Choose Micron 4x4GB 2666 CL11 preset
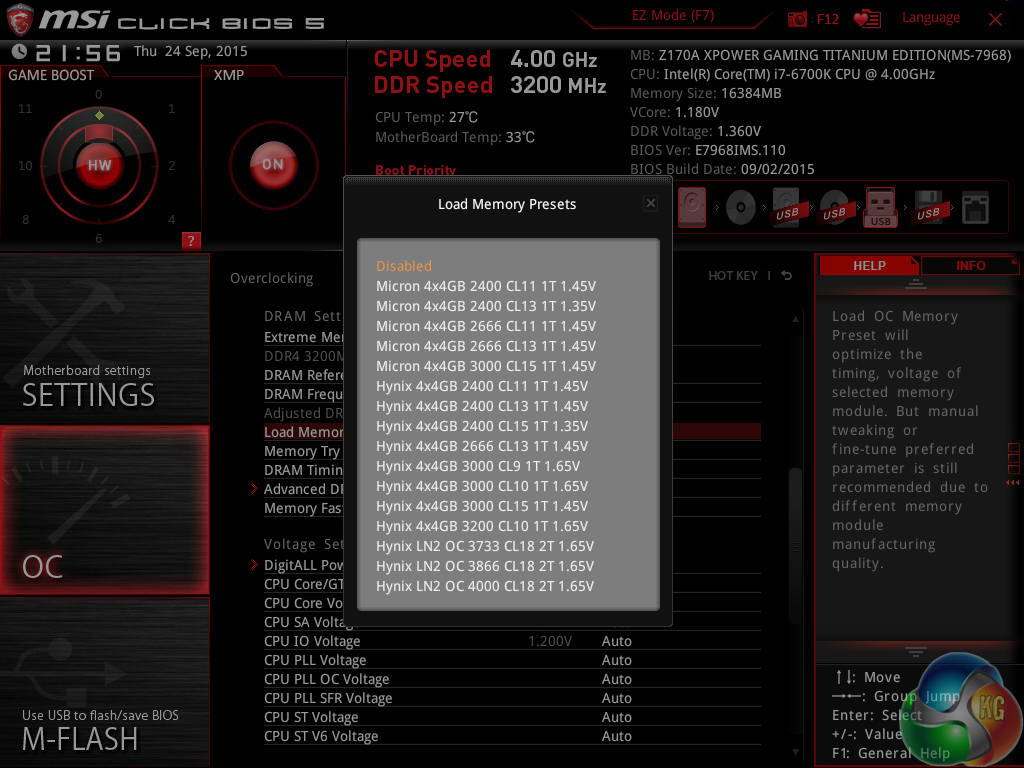This screenshot has width=1024, height=768. [x=486, y=326]
